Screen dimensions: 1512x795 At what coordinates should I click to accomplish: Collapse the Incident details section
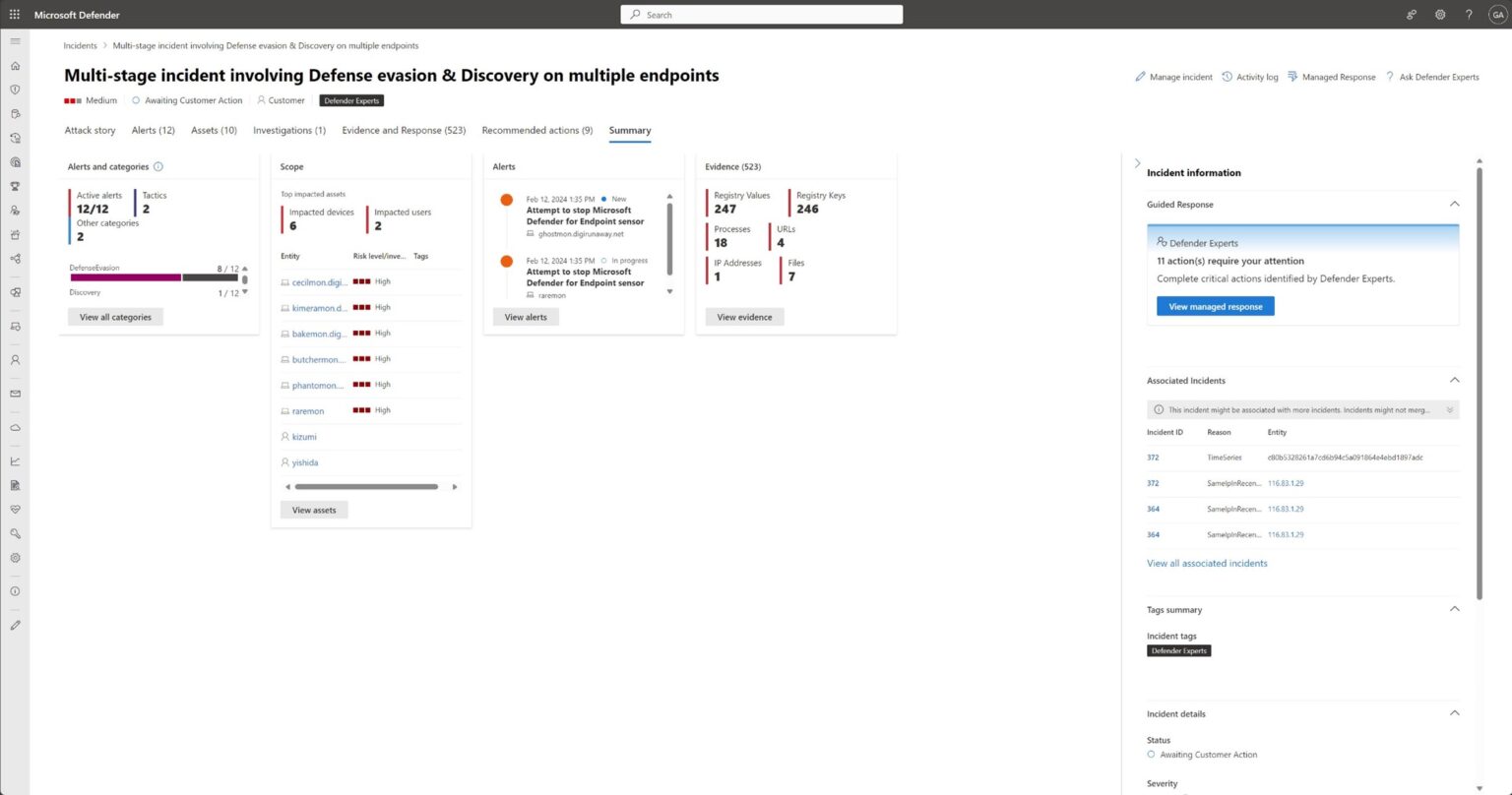click(1455, 712)
